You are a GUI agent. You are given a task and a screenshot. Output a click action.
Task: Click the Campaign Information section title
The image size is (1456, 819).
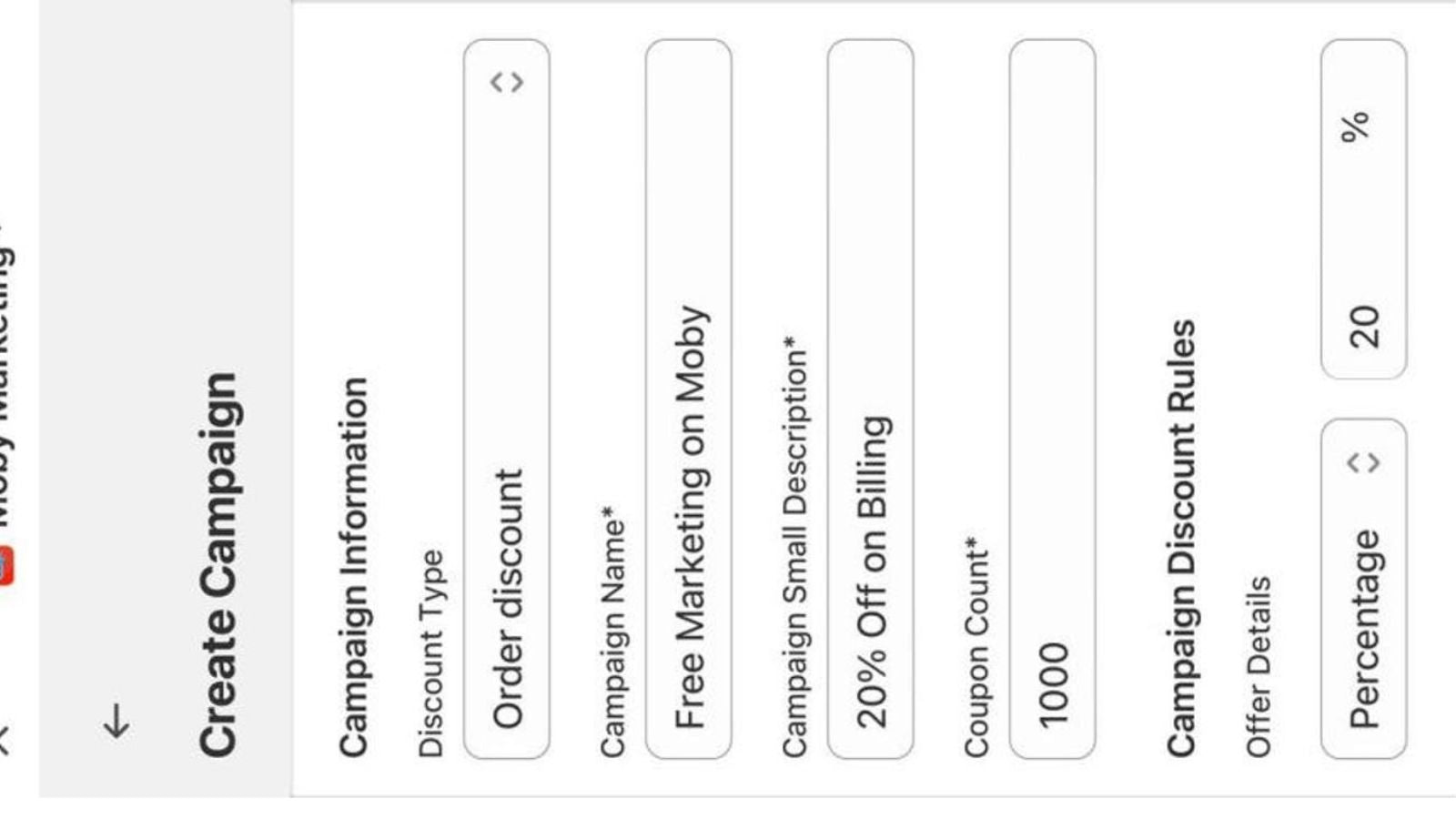coord(353,567)
